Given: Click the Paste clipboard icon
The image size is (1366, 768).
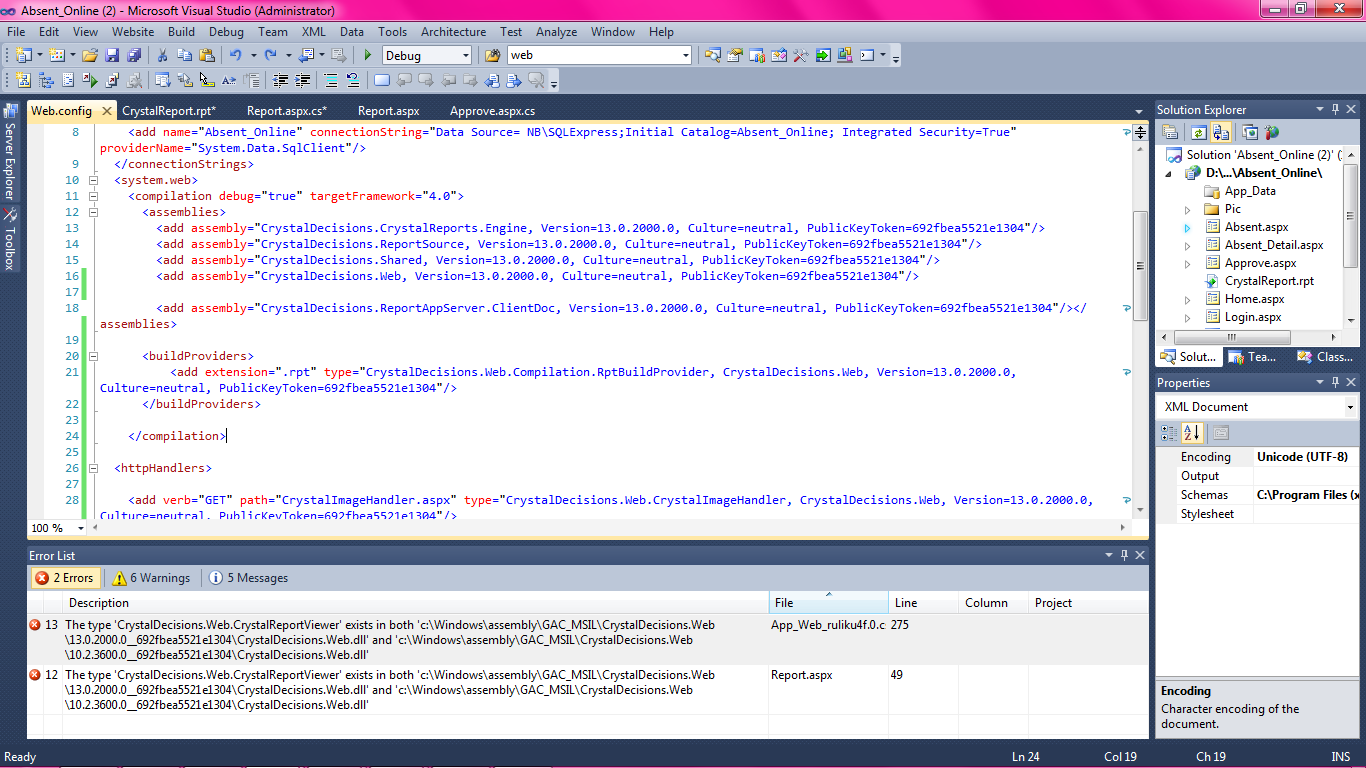Looking at the screenshot, I should pos(208,56).
